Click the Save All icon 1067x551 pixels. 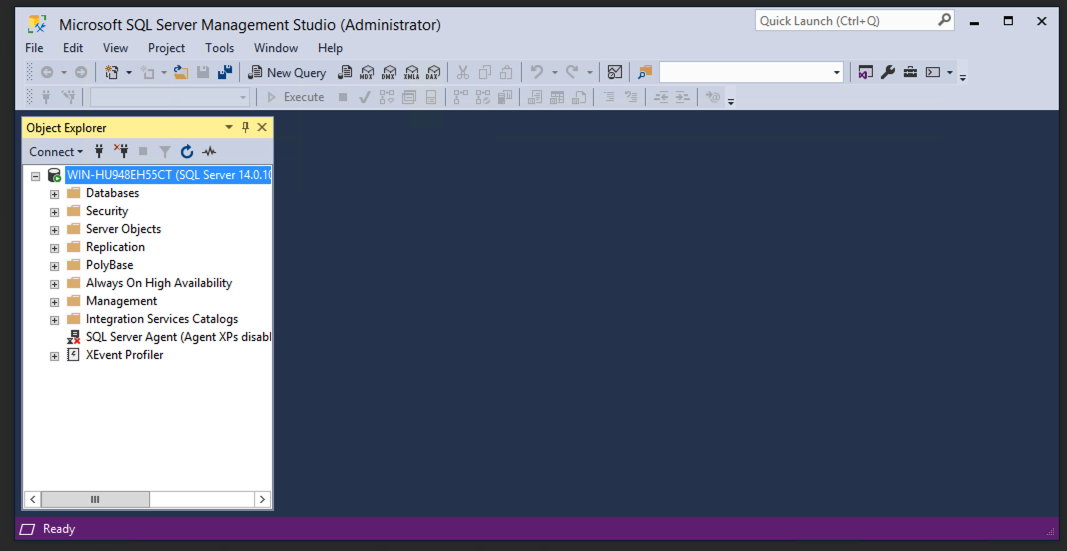tap(225, 72)
